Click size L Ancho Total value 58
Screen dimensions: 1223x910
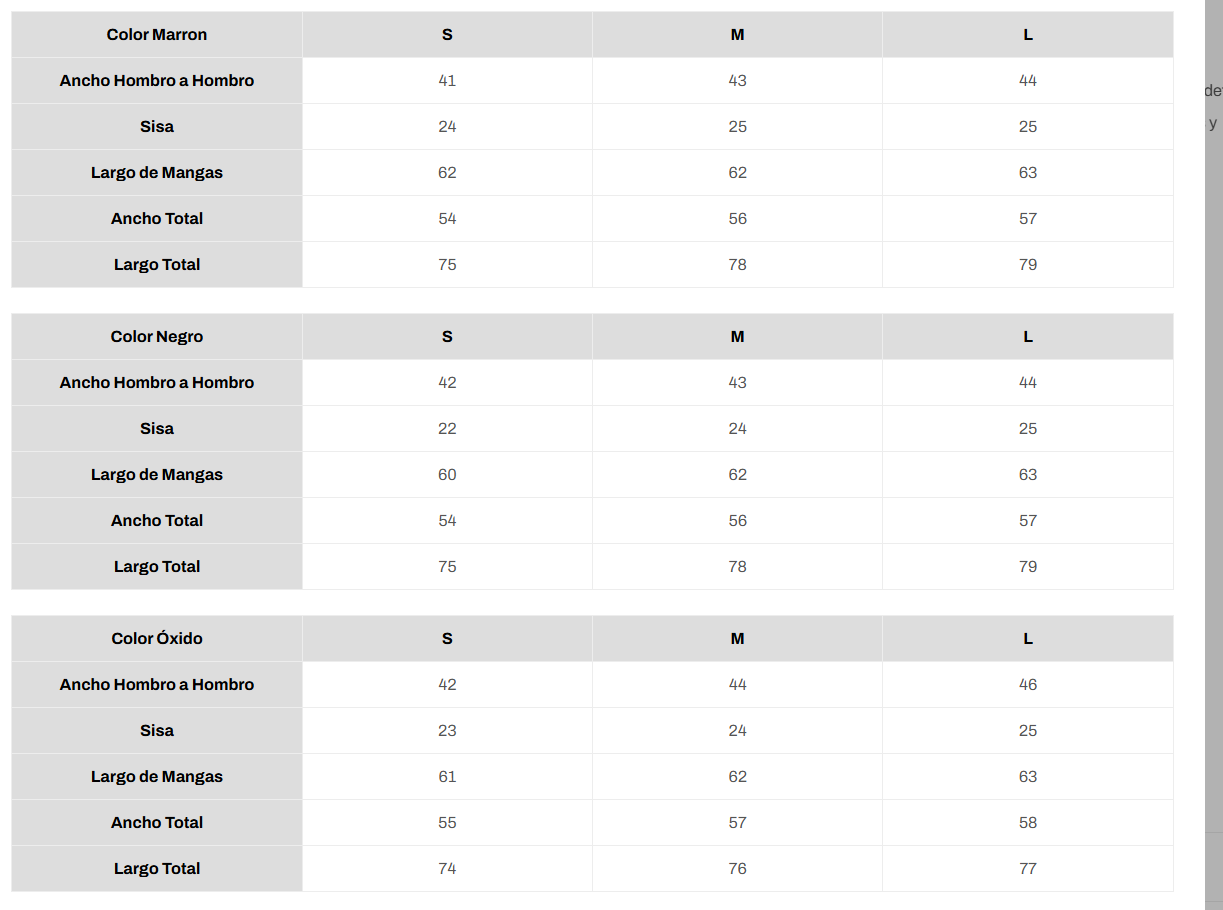click(x=1028, y=823)
